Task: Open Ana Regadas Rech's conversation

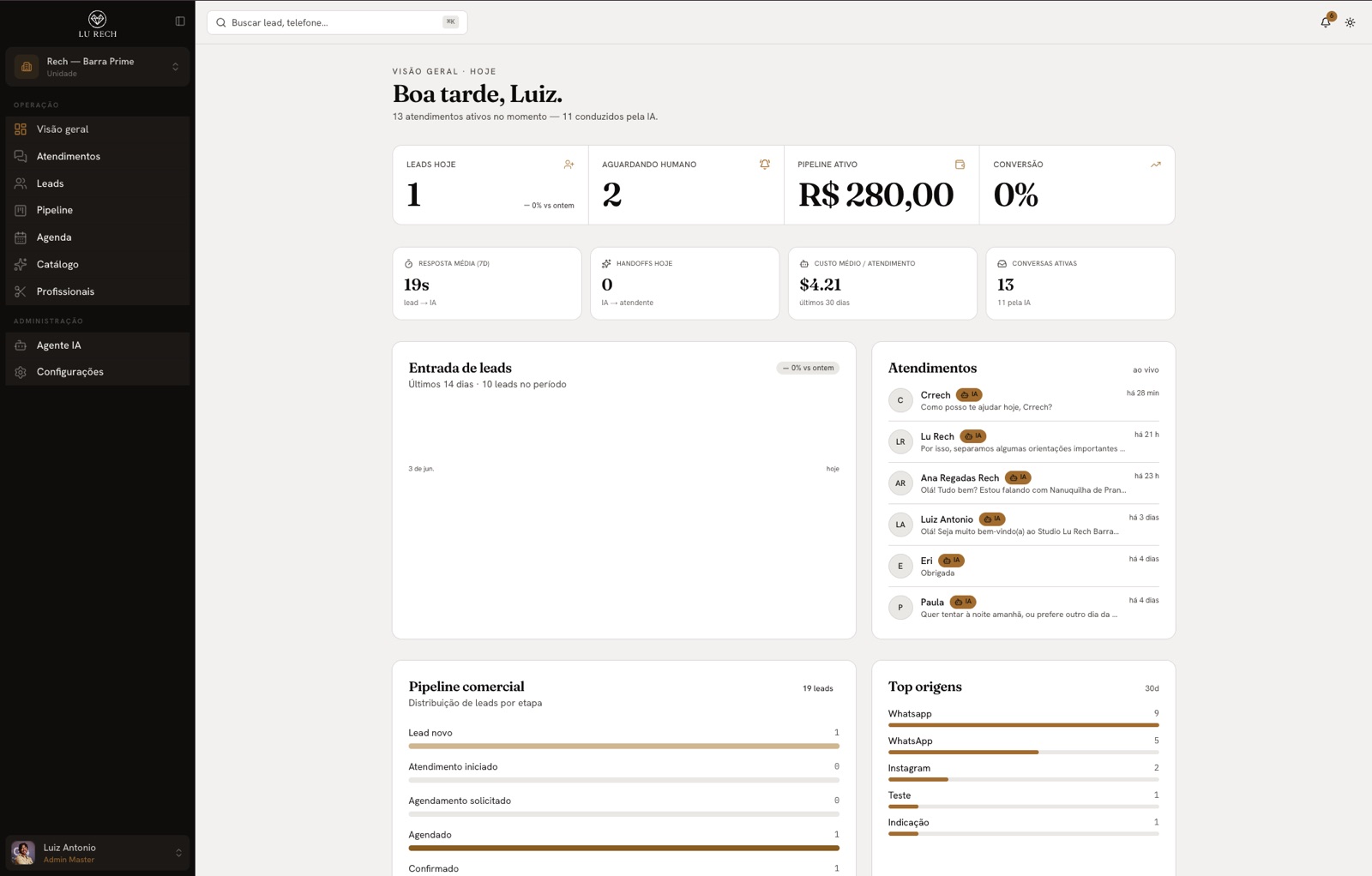Action: coord(1023,483)
